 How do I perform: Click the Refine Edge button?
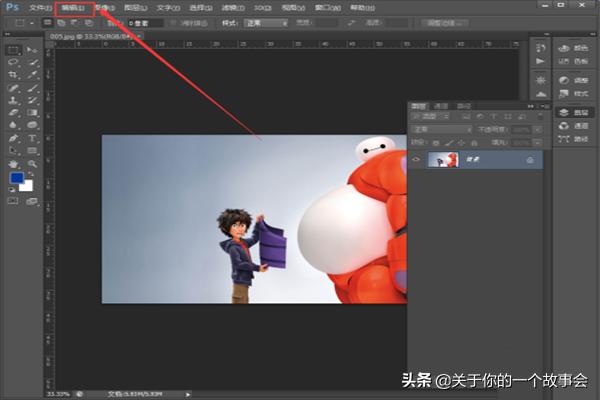(441, 22)
